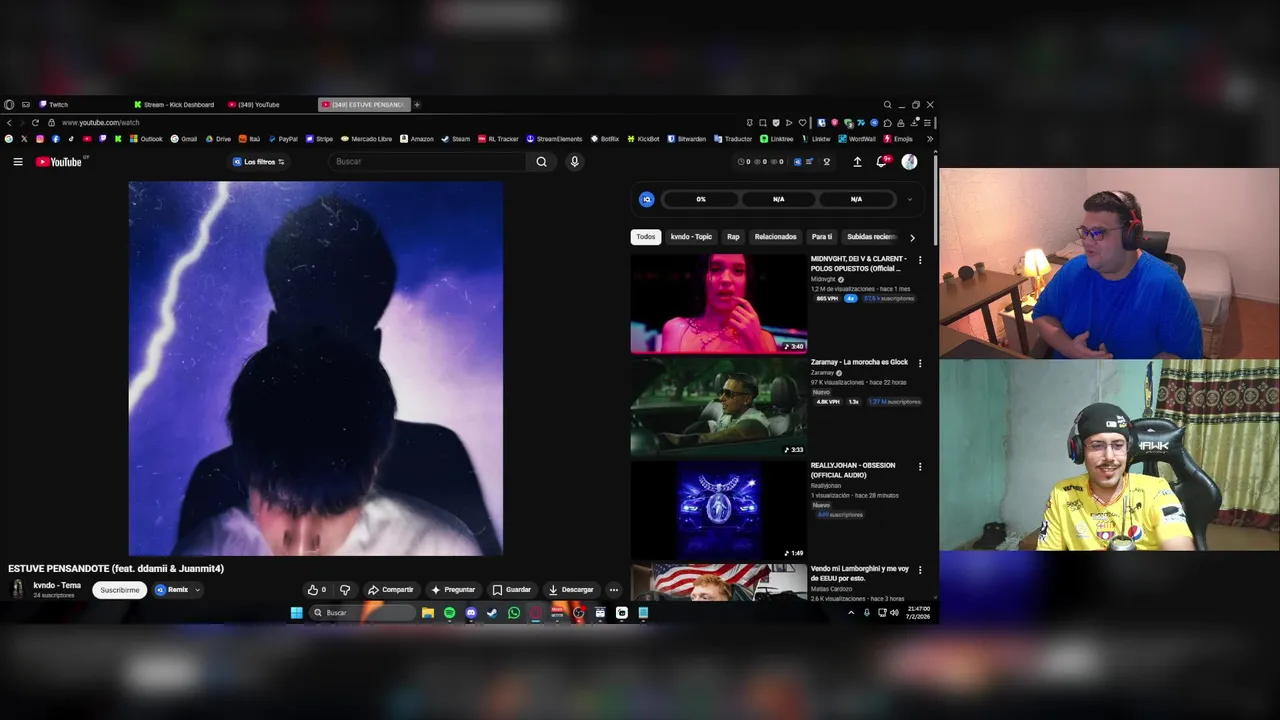Open the Gmail bookmark

click(x=184, y=139)
